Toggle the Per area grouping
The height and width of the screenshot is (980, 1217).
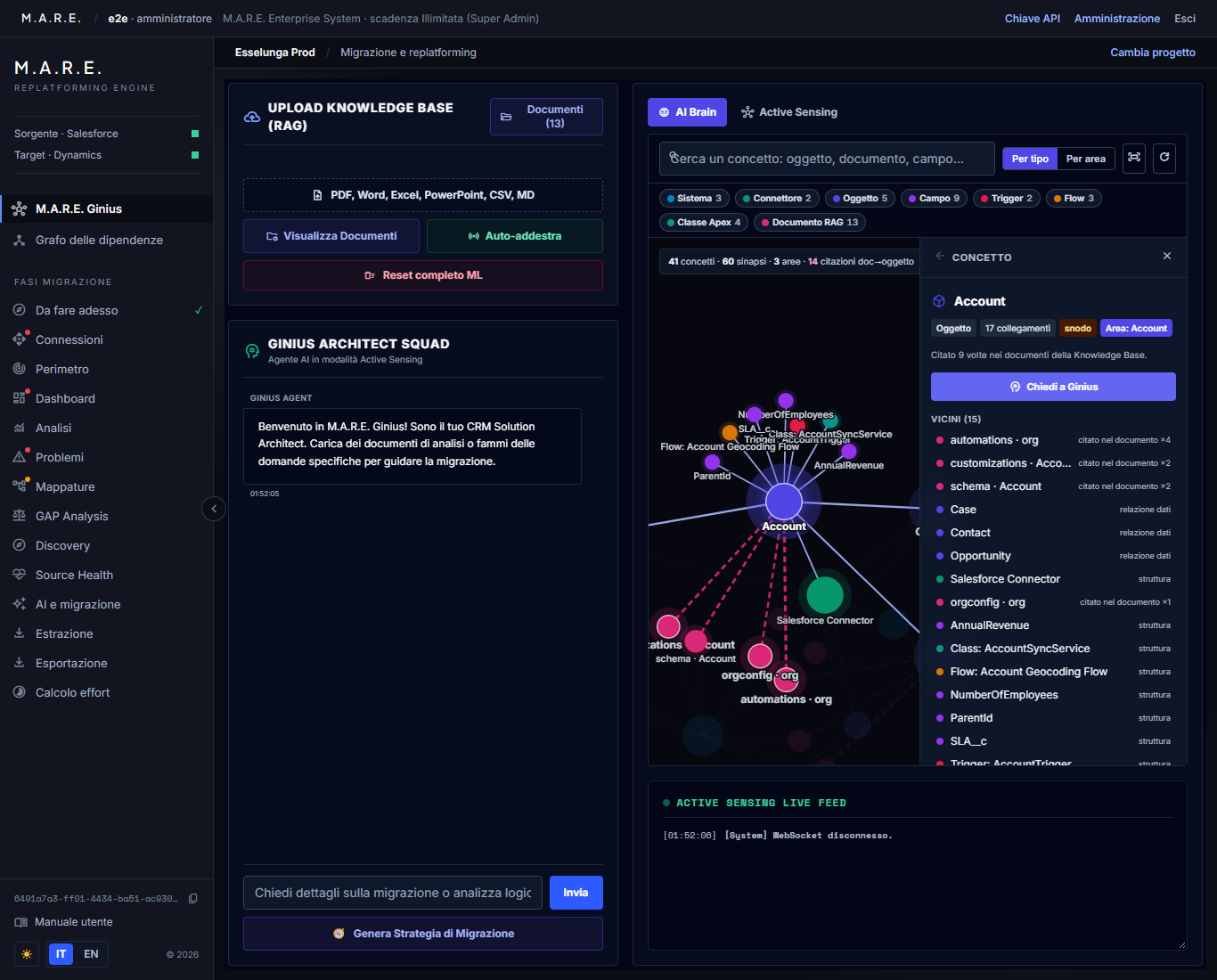click(x=1085, y=159)
